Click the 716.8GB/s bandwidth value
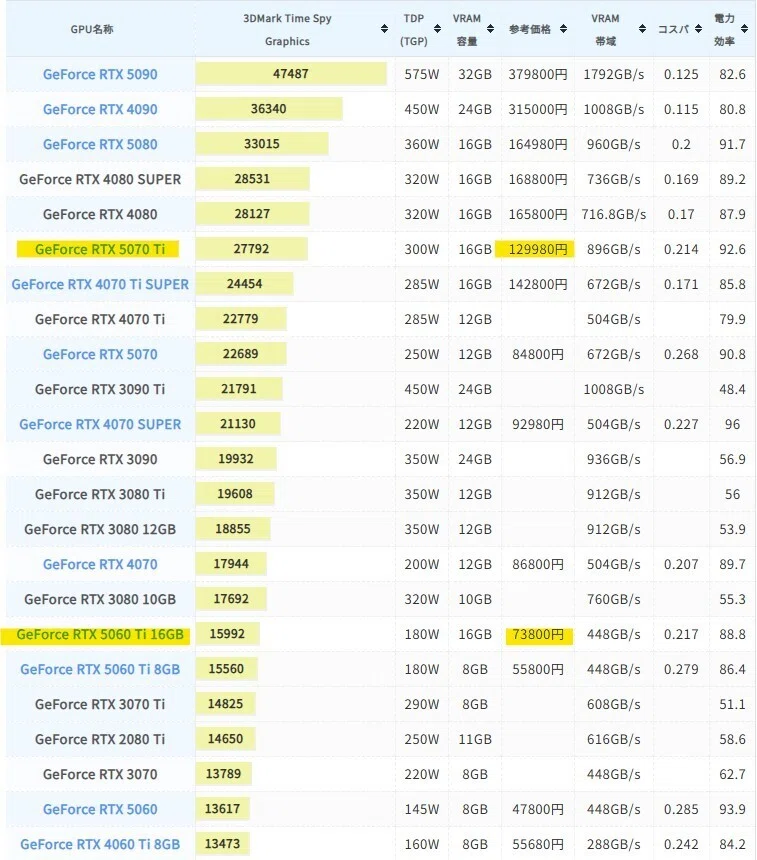The height and width of the screenshot is (860, 757). point(614,214)
